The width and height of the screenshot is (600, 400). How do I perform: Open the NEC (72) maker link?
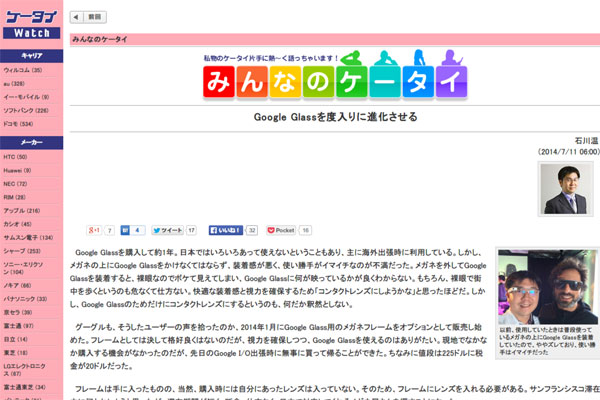point(15,184)
